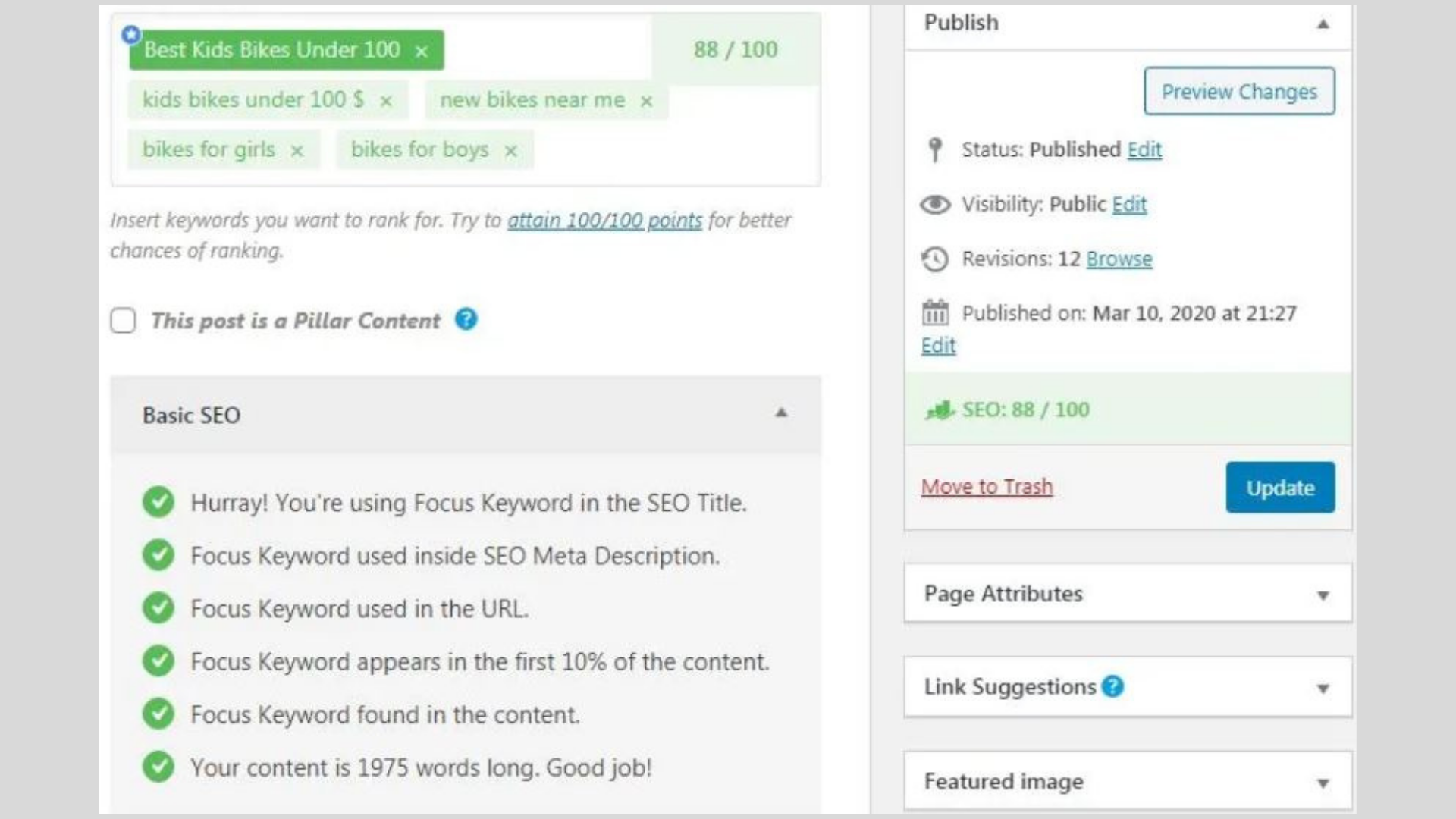Screen dimensions: 1456x819
Task: Enable 'This post is a Pillar Content' checkbox
Action: click(x=124, y=321)
